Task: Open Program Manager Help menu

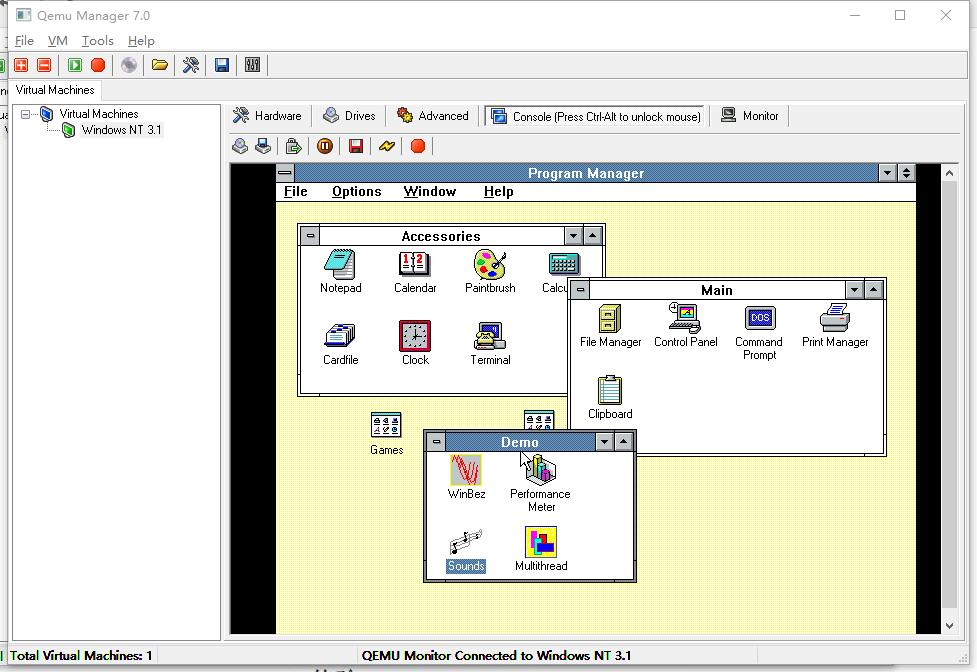Action: 498,191
